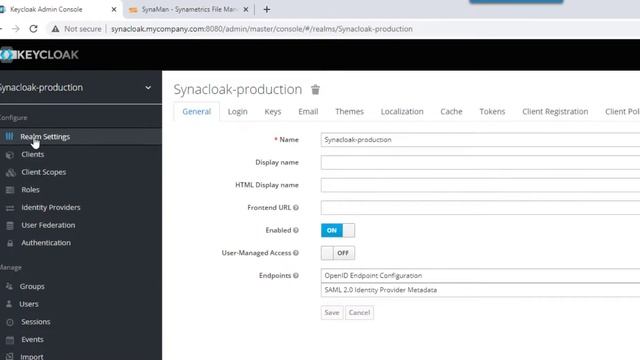Switch to the General tab
The width and height of the screenshot is (640, 360).
(x=197, y=111)
